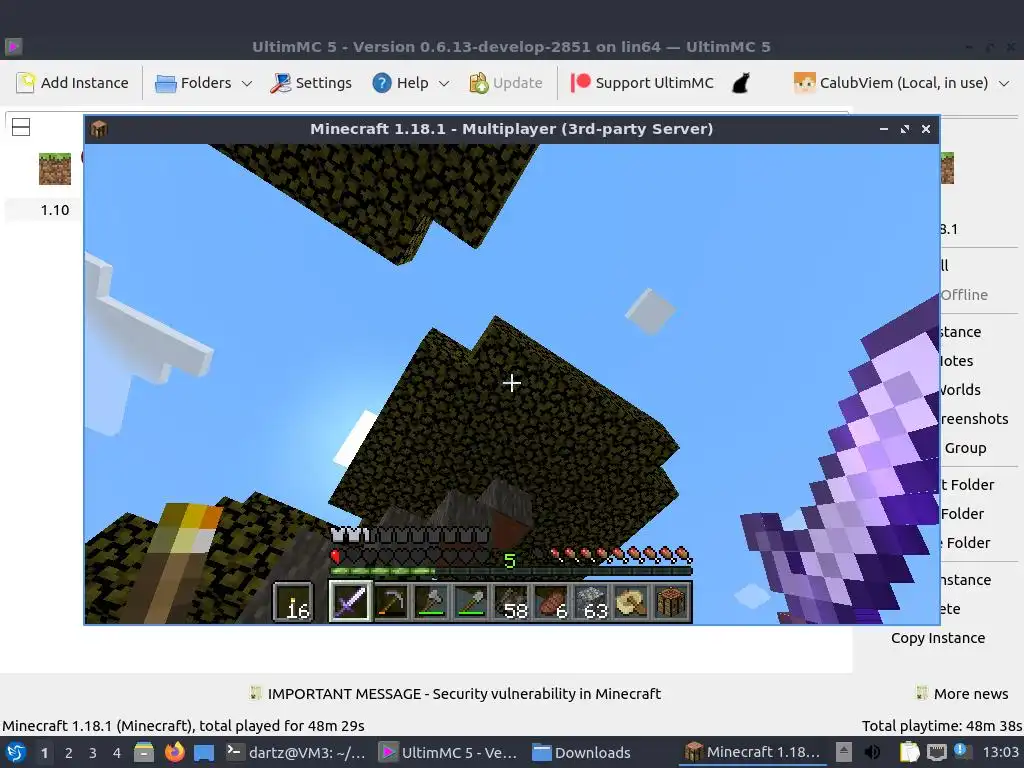Click the update notifier tray icon
This screenshot has height=768, width=1024.
(961, 751)
